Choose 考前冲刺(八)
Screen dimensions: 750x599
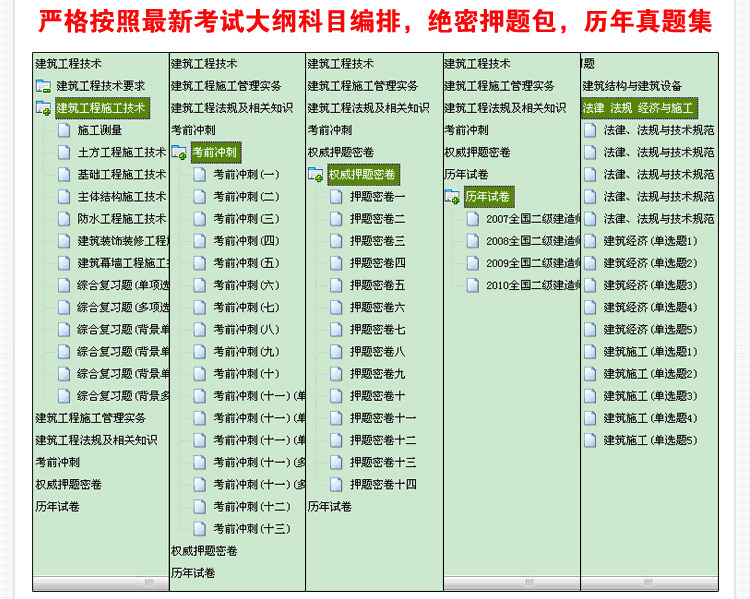point(246,330)
